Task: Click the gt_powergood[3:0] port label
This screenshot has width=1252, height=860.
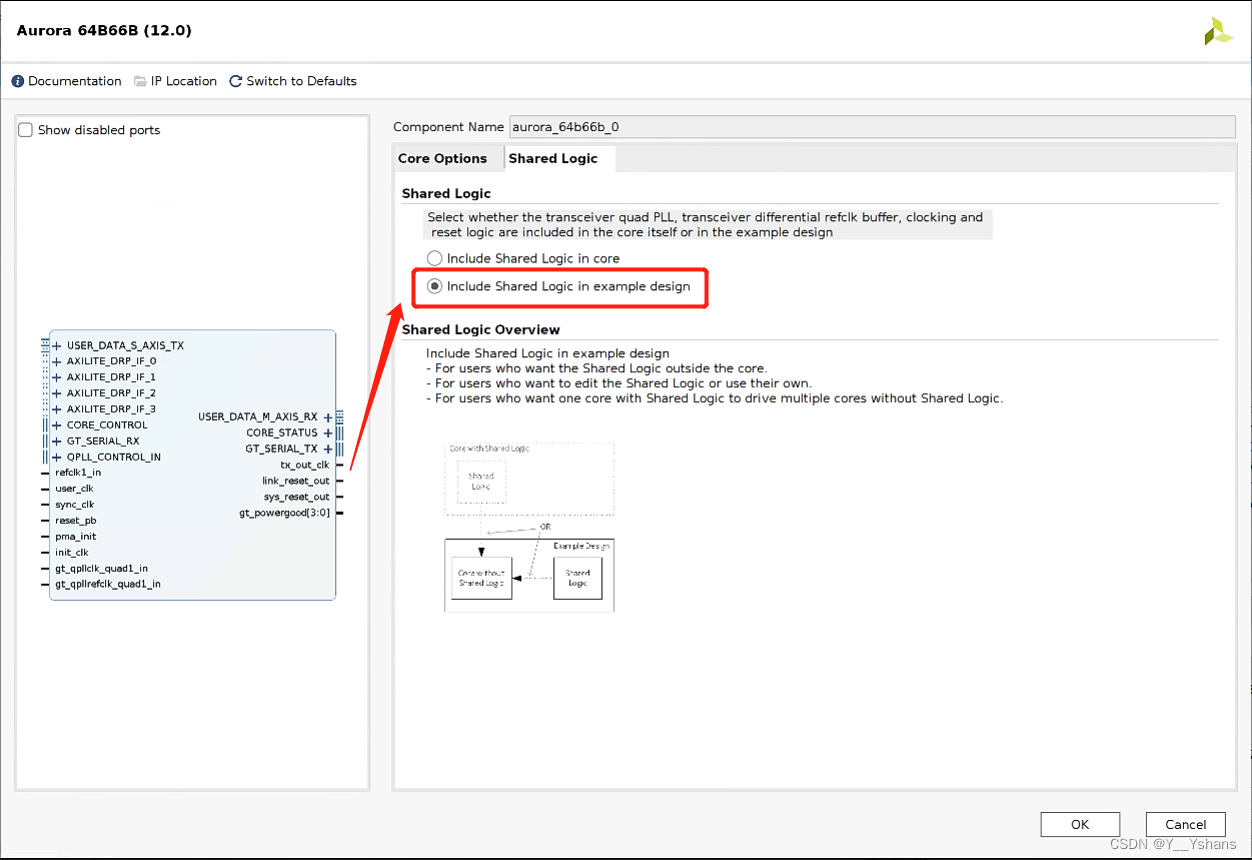Action: (x=284, y=513)
